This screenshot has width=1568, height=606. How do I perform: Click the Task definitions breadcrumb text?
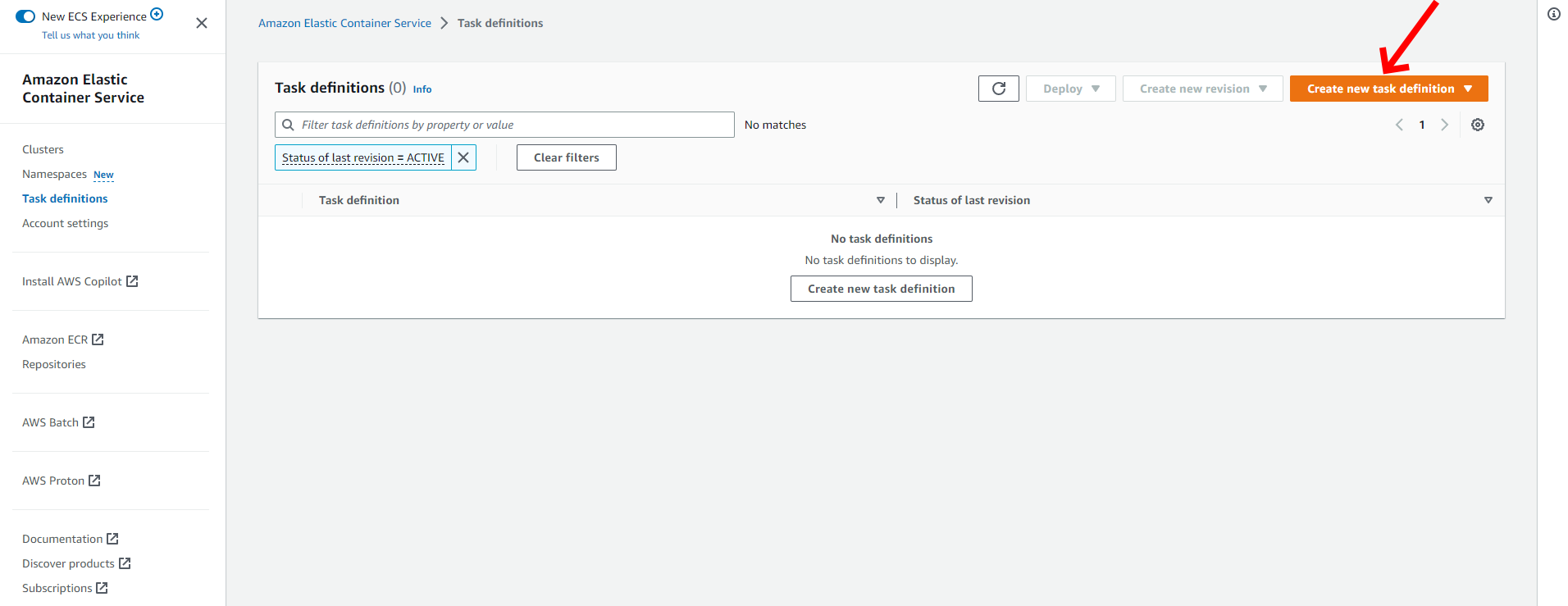[500, 23]
